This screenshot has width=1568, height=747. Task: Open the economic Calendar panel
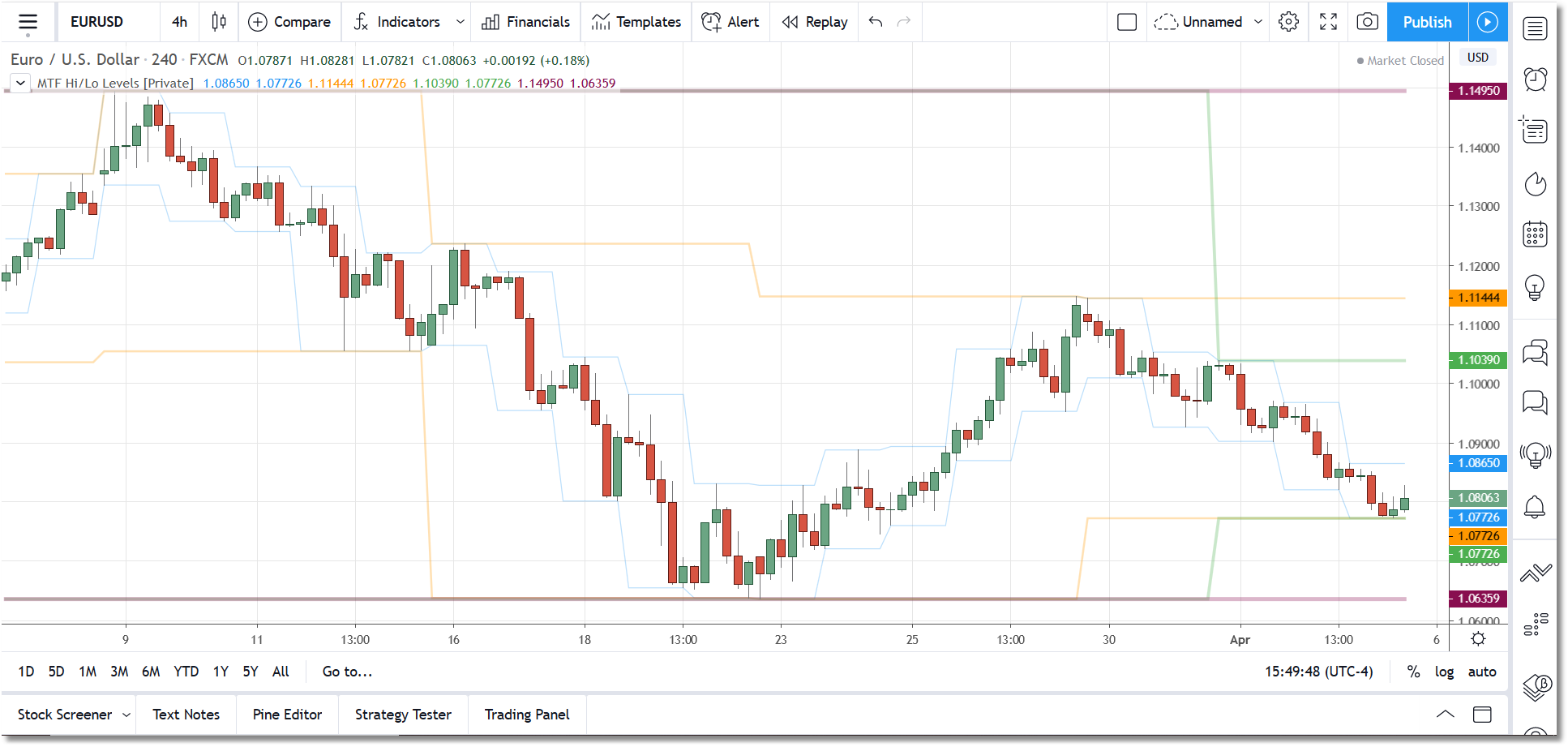click(1535, 234)
